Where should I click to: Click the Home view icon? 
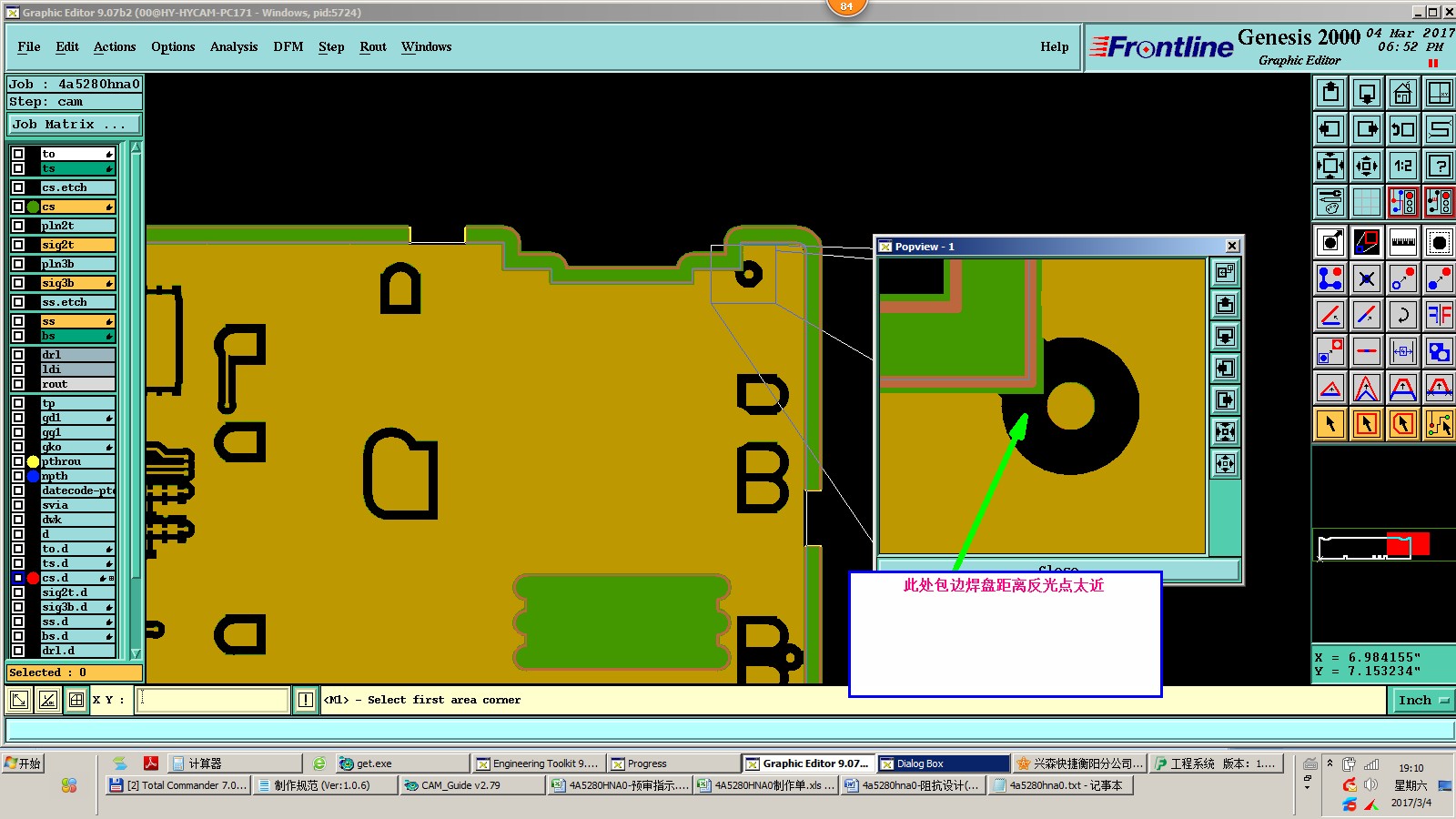point(1402,93)
